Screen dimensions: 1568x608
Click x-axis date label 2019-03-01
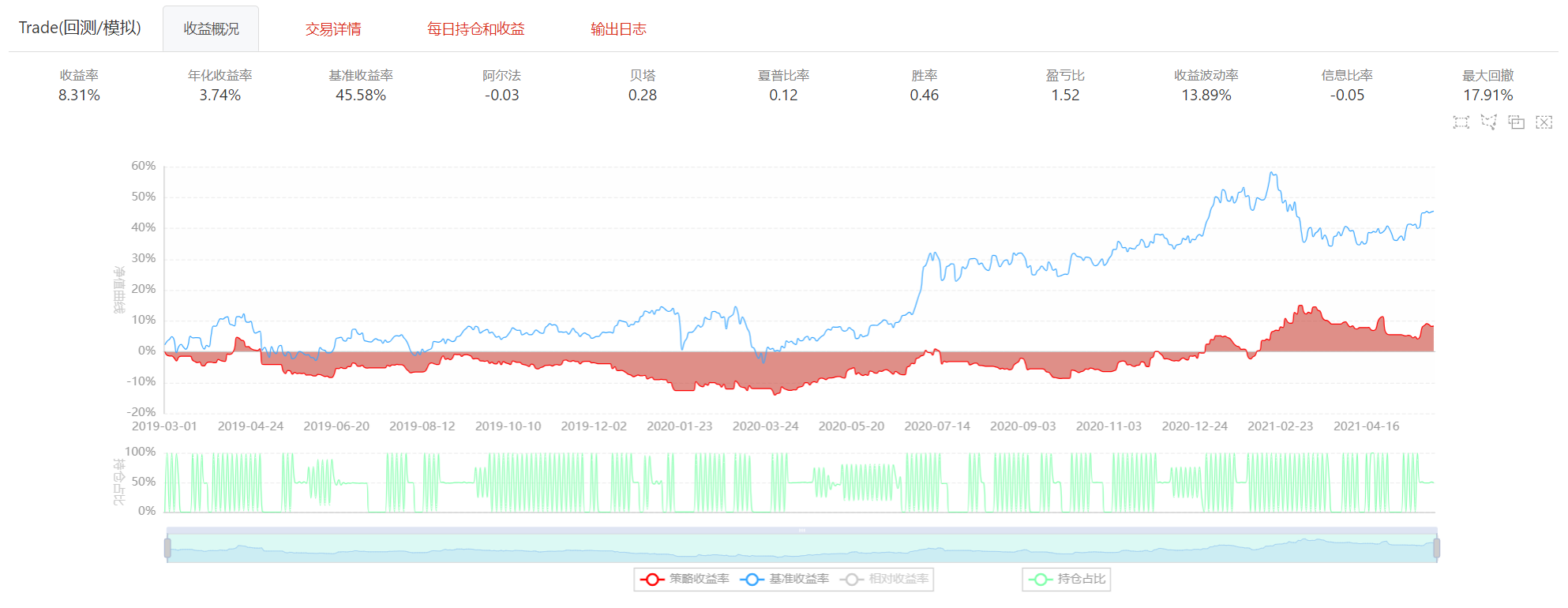tap(164, 426)
